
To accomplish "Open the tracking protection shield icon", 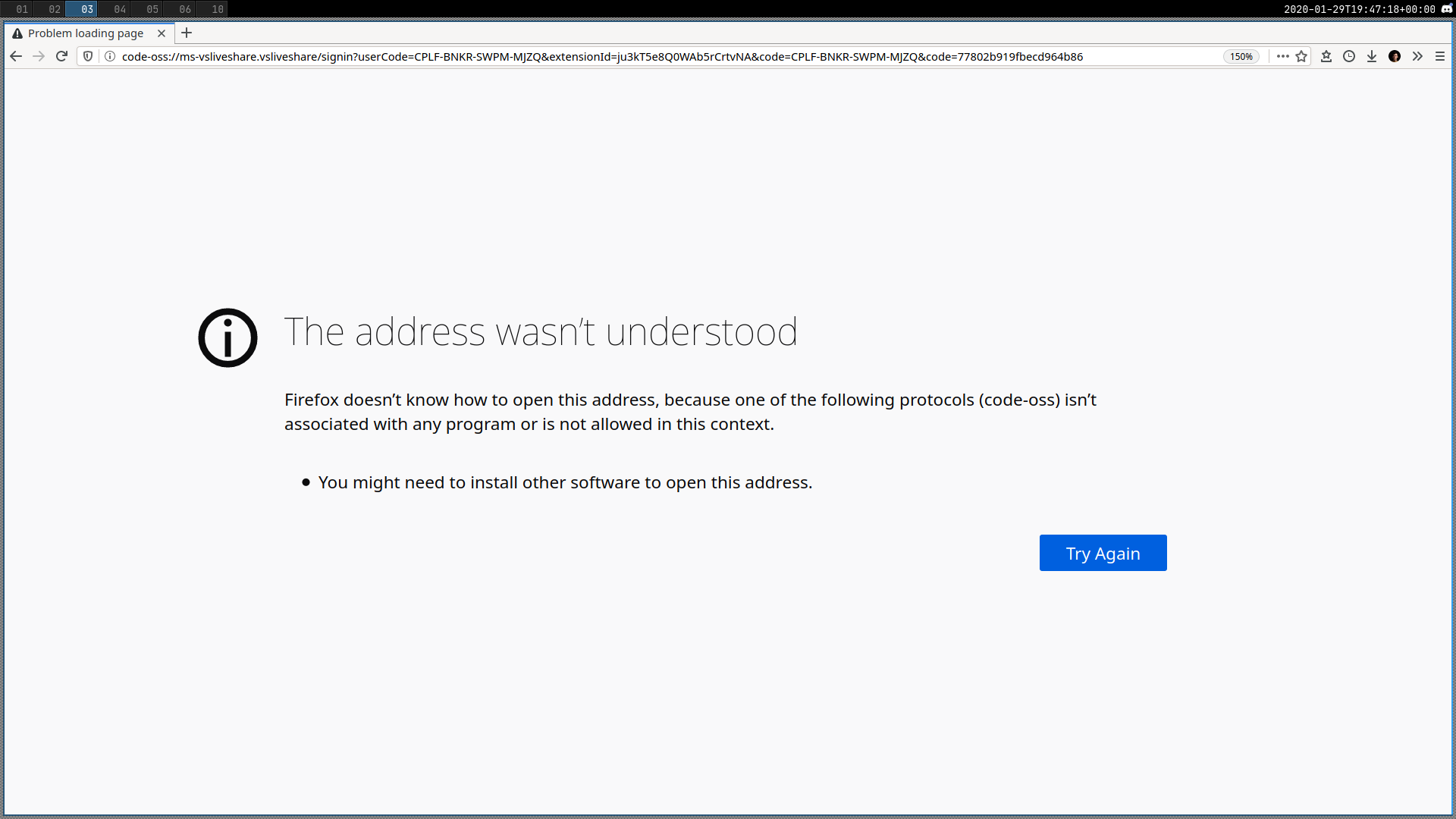I will (x=89, y=55).
